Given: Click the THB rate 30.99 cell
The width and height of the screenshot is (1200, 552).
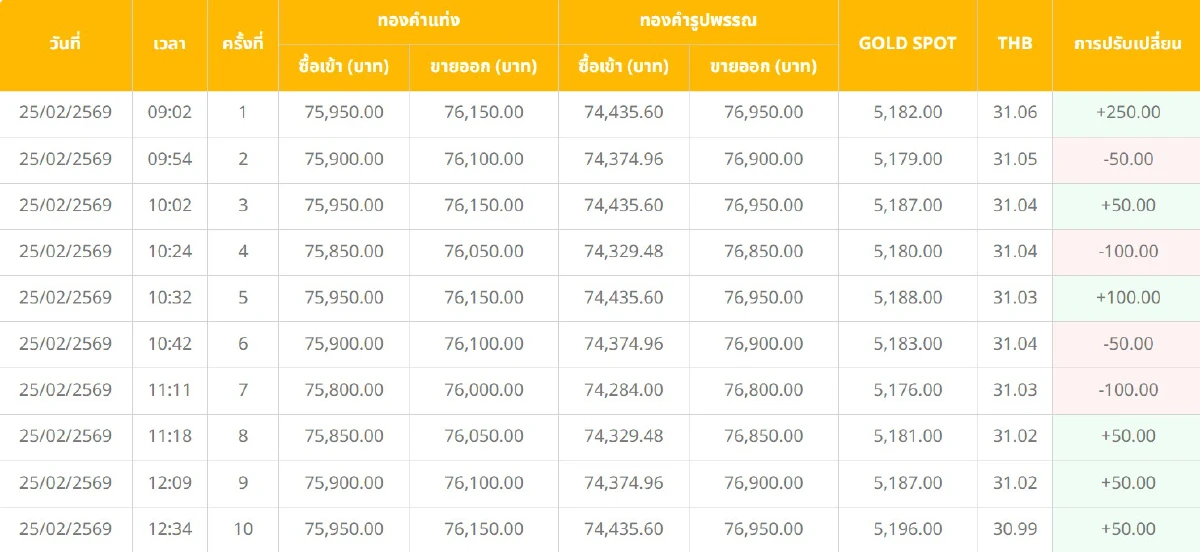Looking at the screenshot, I should 1014,529.
